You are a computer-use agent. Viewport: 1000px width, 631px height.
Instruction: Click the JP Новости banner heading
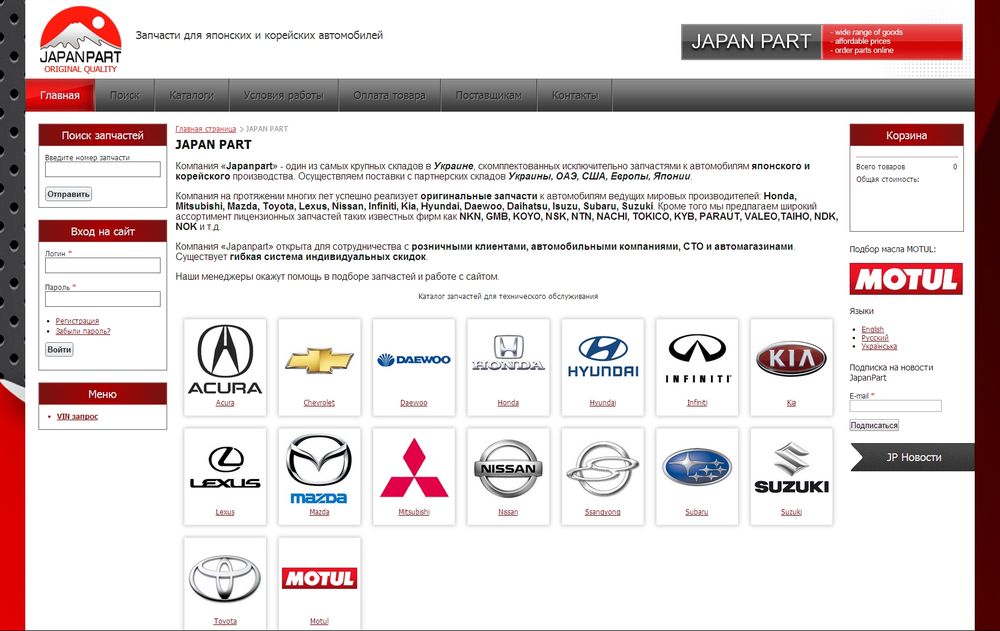click(x=913, y=457)
